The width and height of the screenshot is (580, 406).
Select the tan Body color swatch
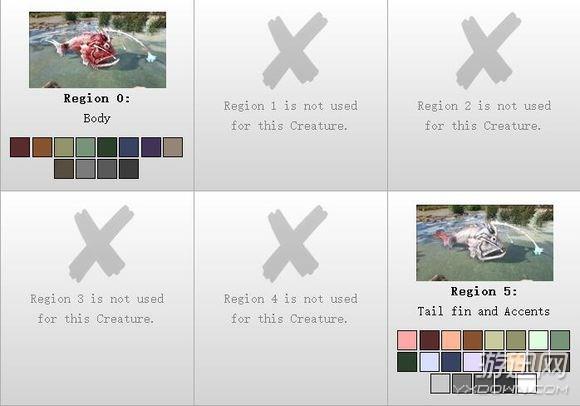click(173, 147)
